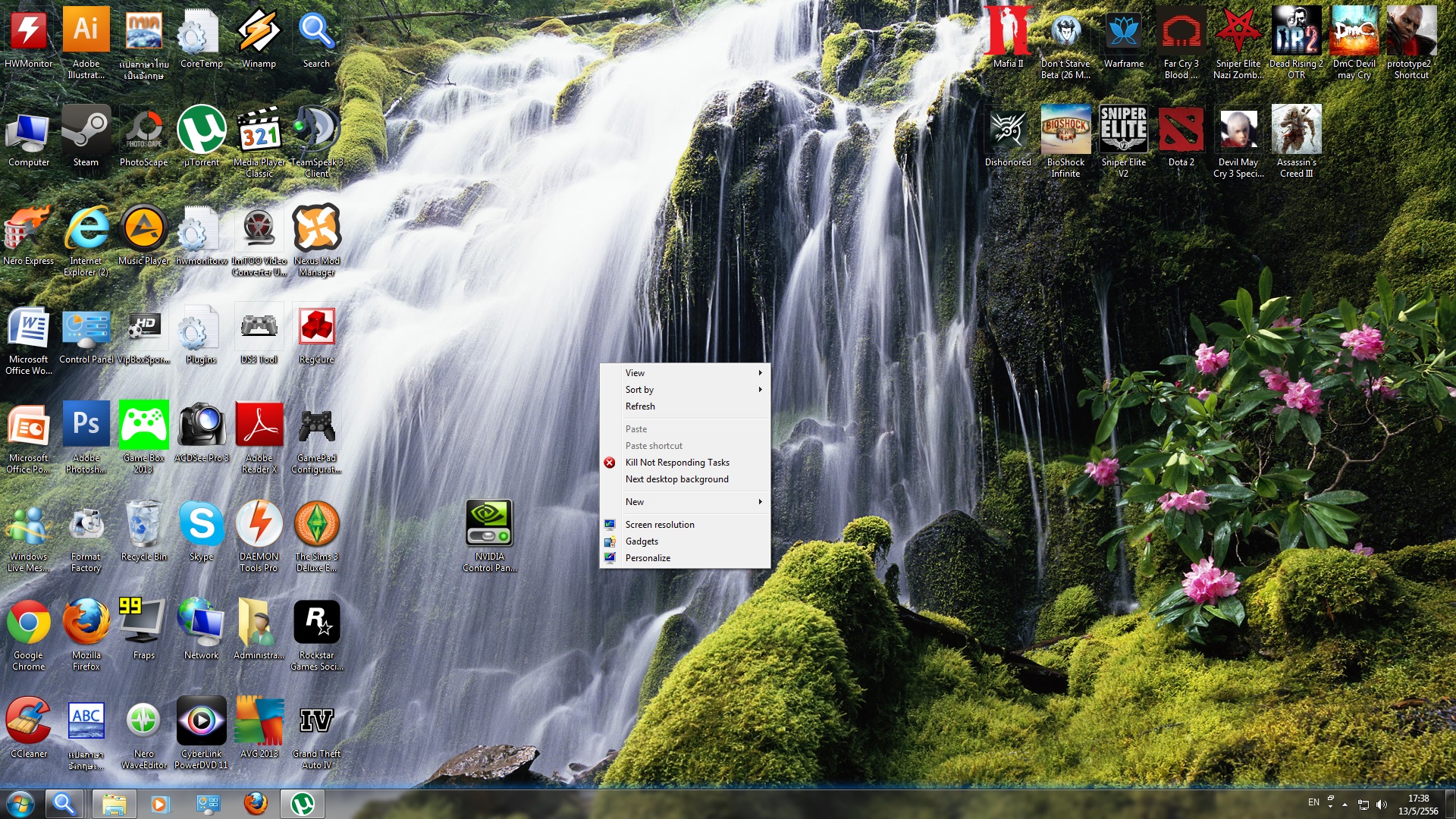Select the Winamp desktop icon
This screenshot has width=1456, height=819.
click(259, 32)
